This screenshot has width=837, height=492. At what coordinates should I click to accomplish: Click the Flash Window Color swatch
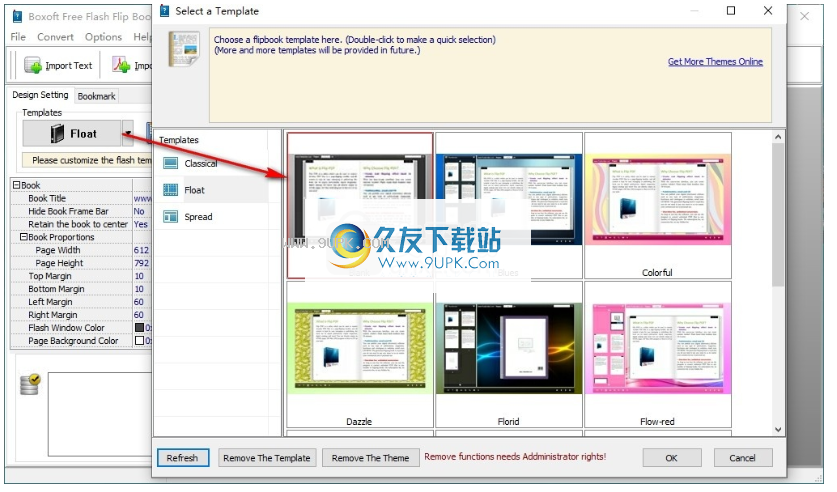[139, 327]
